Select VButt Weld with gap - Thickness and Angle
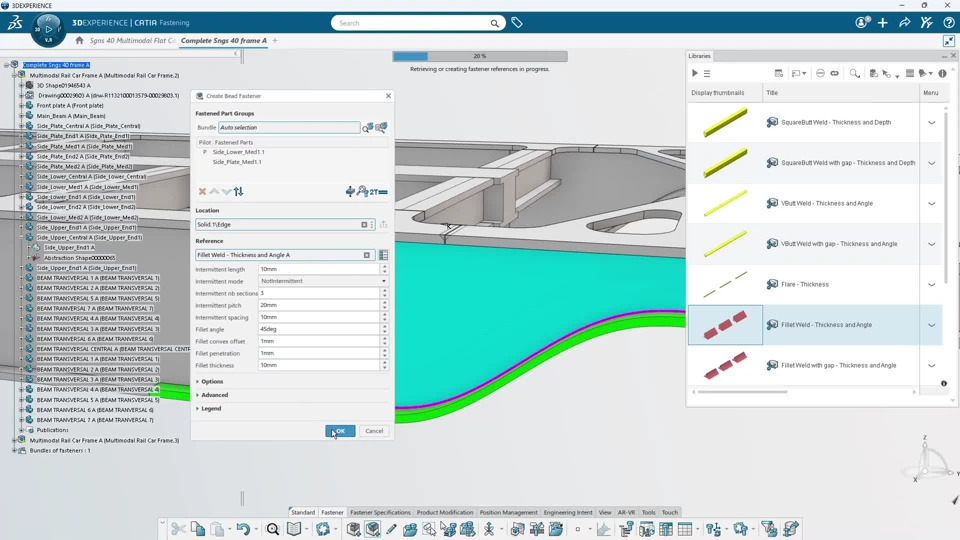This screenshot has width=960, height=540. [839, 244]
